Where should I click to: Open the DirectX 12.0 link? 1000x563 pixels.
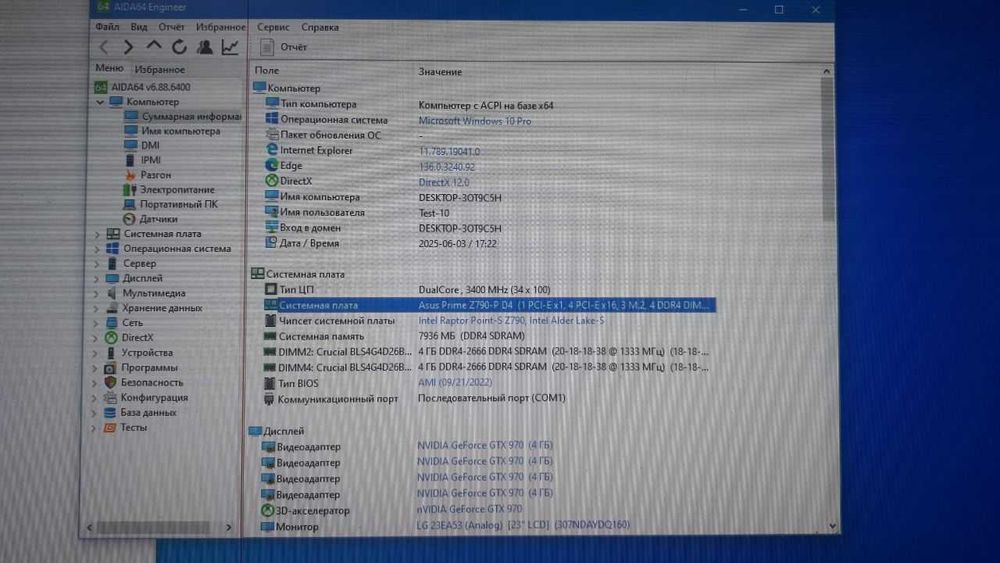(444, 182)
